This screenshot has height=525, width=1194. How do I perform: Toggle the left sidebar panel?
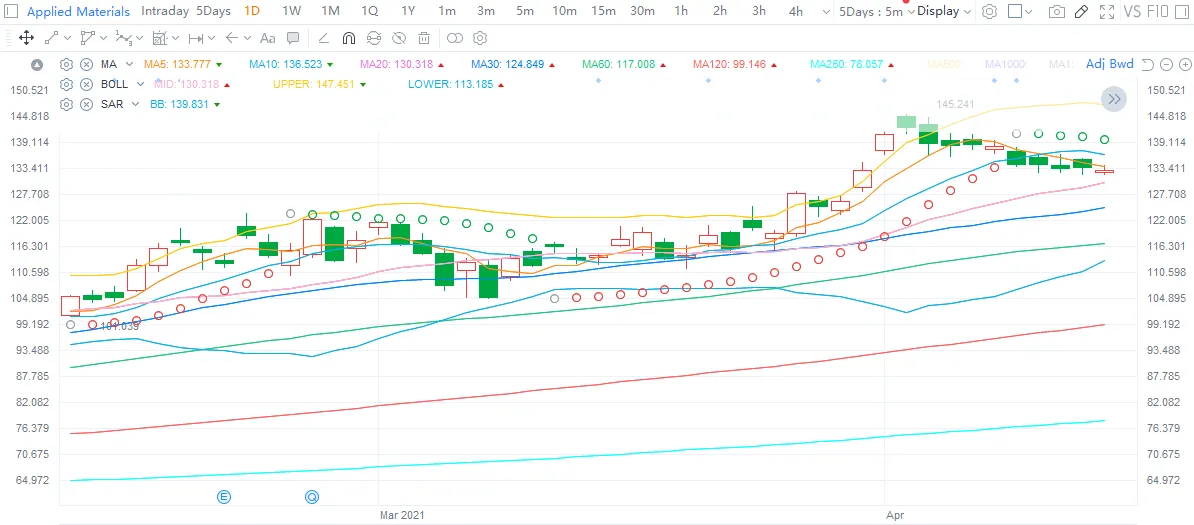11,11
